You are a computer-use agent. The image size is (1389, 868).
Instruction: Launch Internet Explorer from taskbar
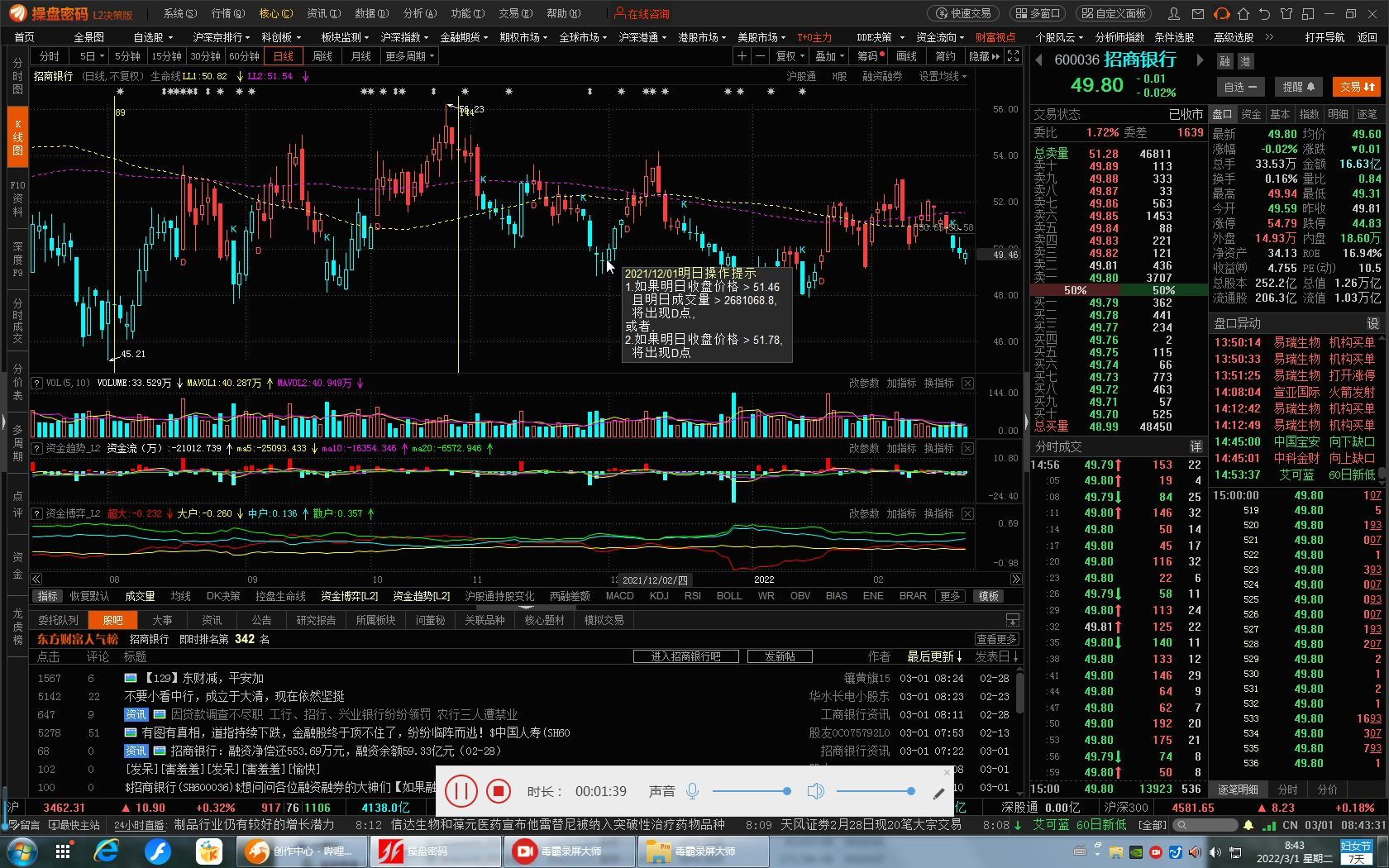click(107, 851)
